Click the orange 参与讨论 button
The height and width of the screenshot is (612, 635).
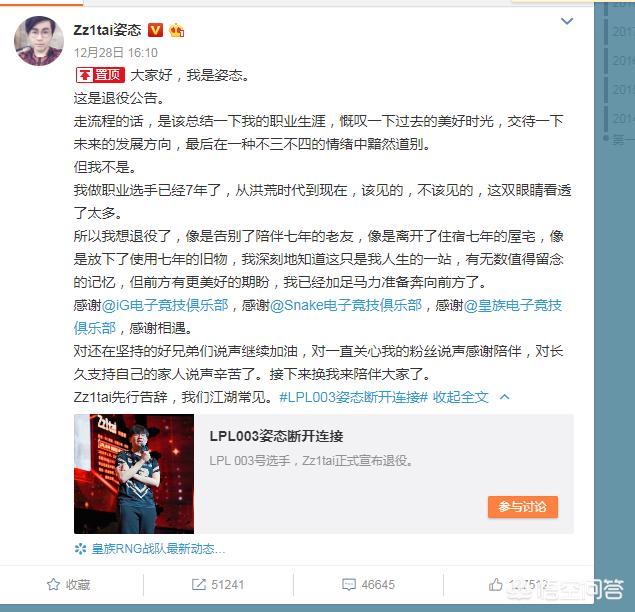click(522, 507)
